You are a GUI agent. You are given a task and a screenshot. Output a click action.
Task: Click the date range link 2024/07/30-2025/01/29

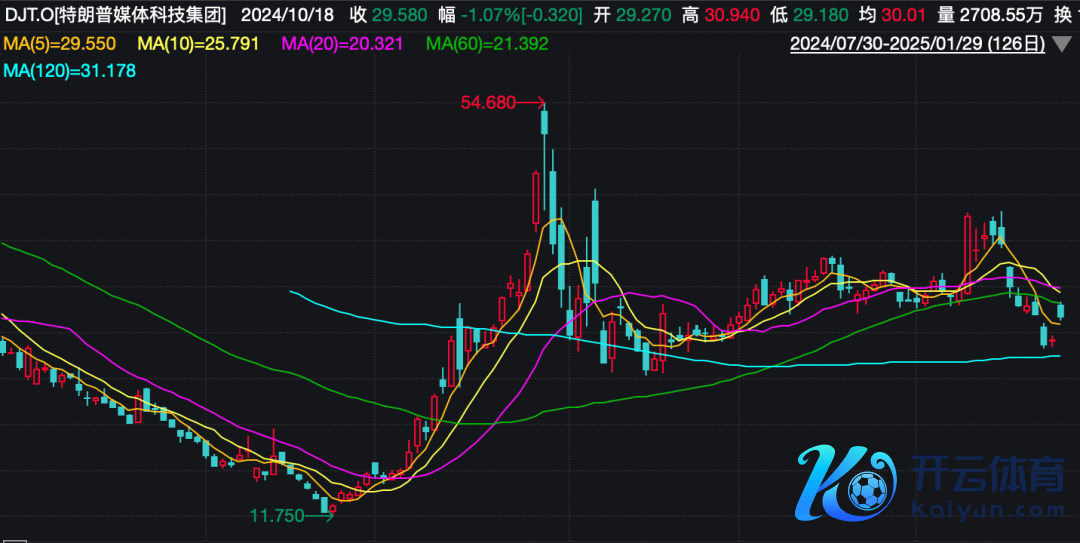coord(917,44)
